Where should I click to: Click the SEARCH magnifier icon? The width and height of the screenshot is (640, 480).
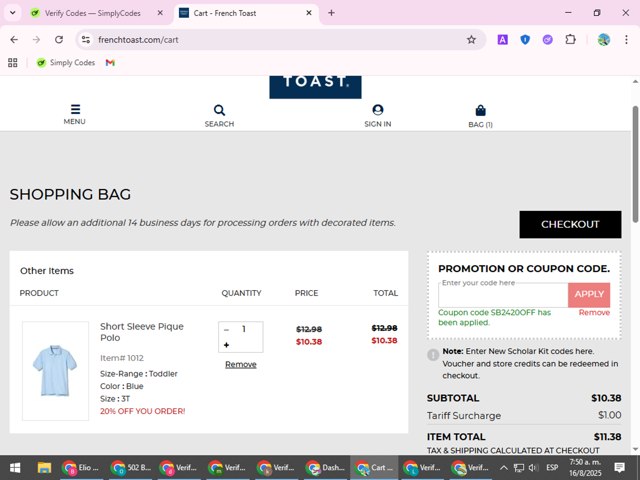[219, 110]
